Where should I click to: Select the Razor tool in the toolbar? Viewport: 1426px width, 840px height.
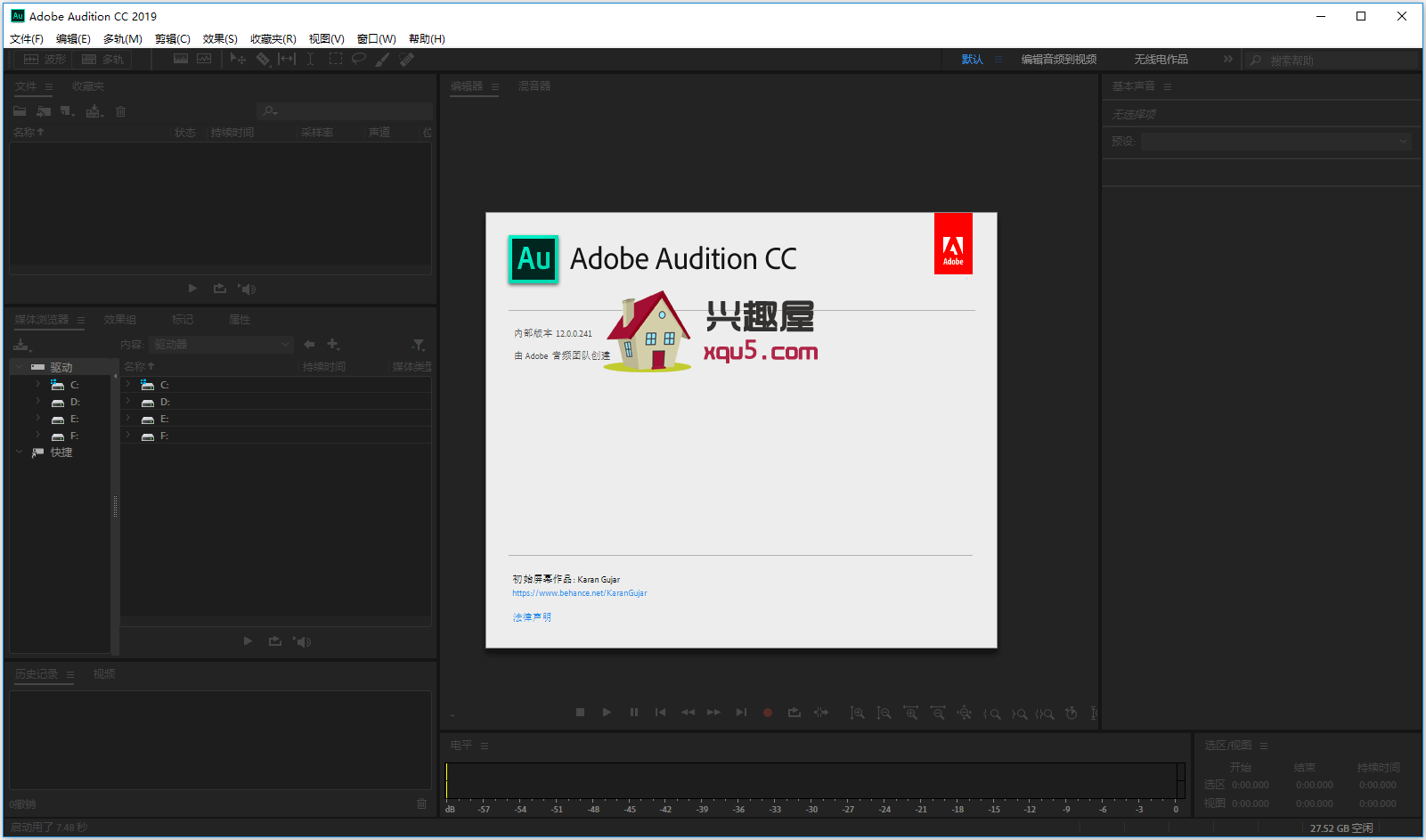(x=263, y=59)
